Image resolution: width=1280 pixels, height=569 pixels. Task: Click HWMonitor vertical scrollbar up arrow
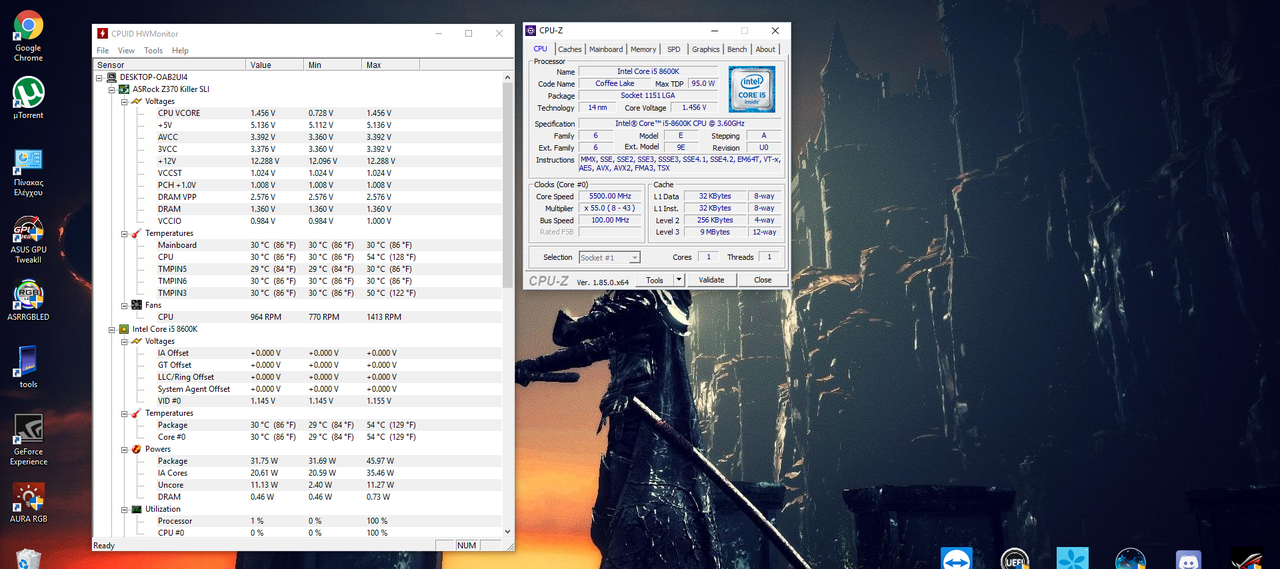point(507,77)
